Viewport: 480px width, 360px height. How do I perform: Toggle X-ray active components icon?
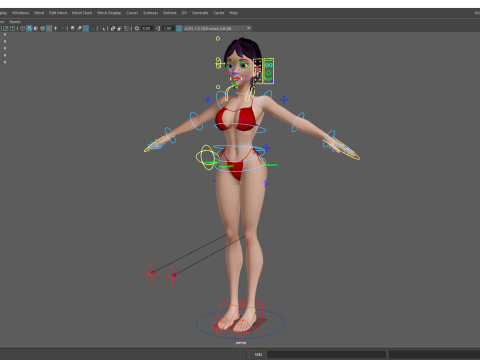(x=119, y=28)
